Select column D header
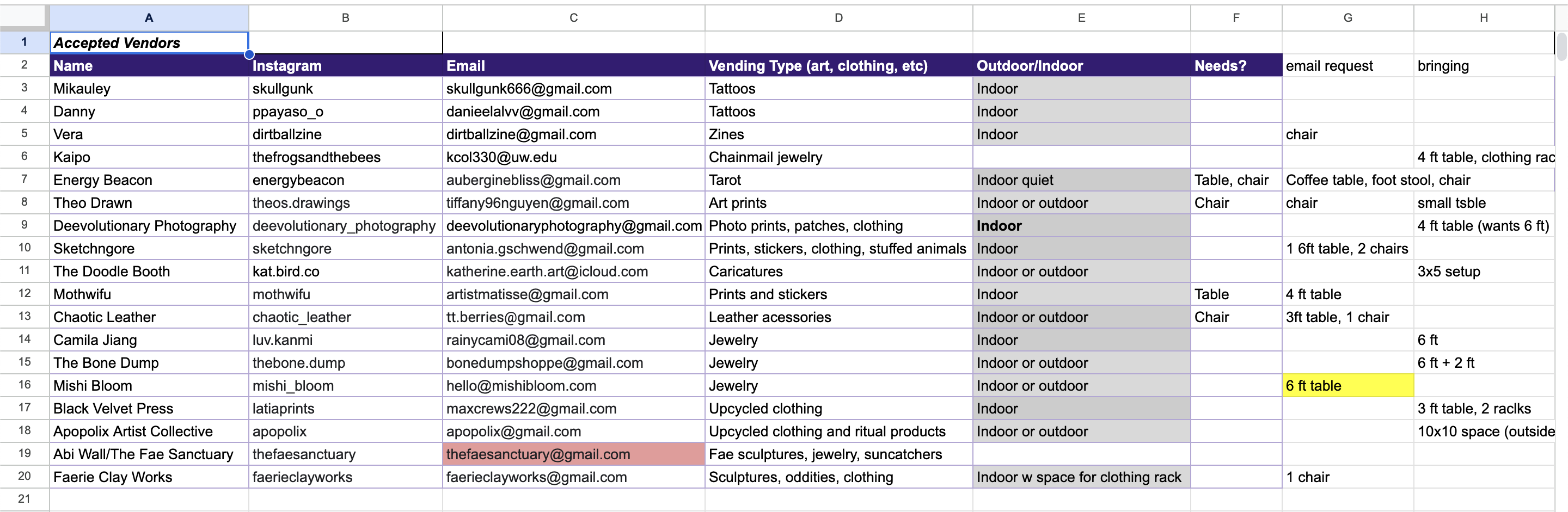 tap(839, 17)
